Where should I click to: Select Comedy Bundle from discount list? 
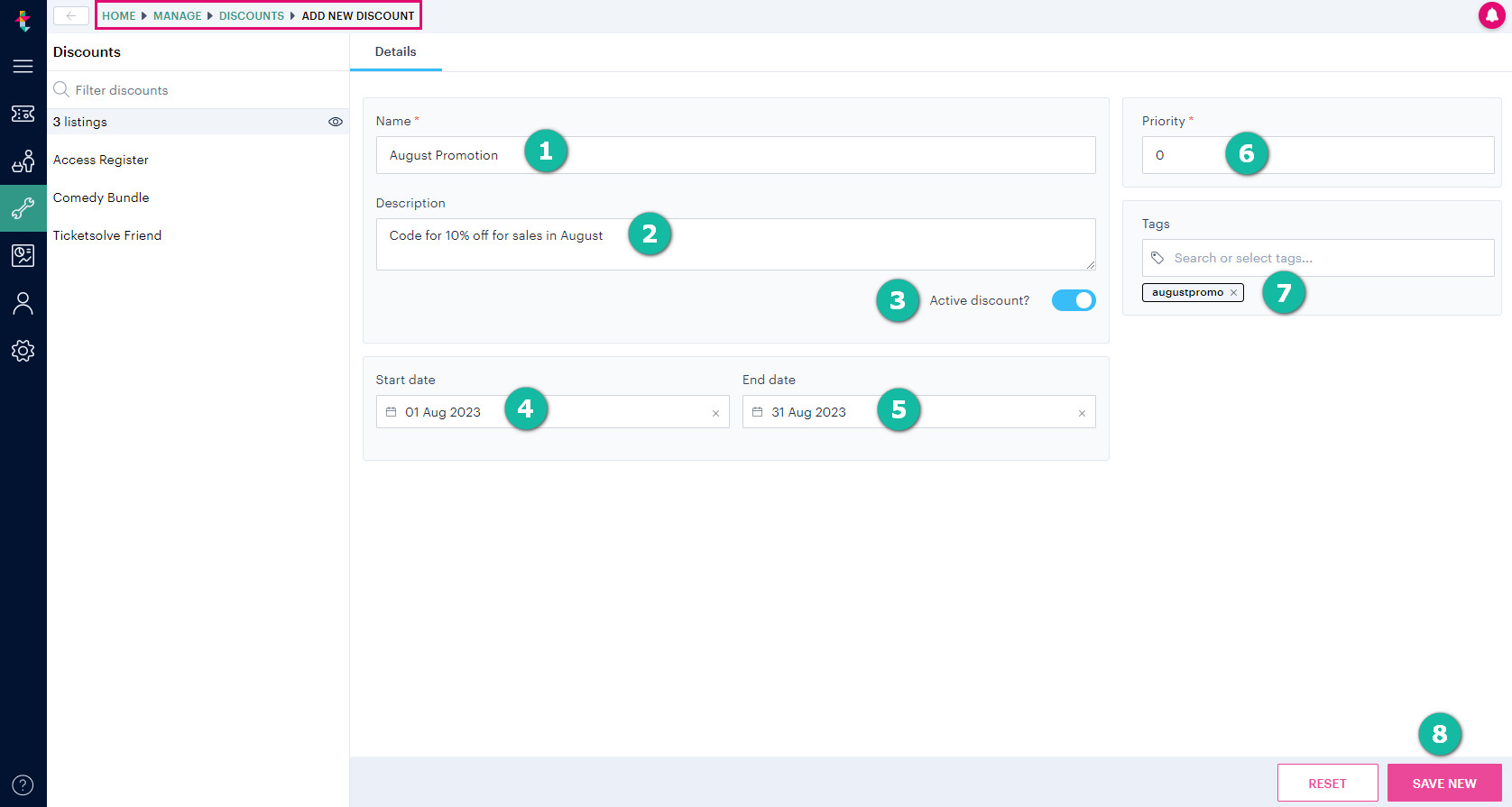click(x=101, y=197)
